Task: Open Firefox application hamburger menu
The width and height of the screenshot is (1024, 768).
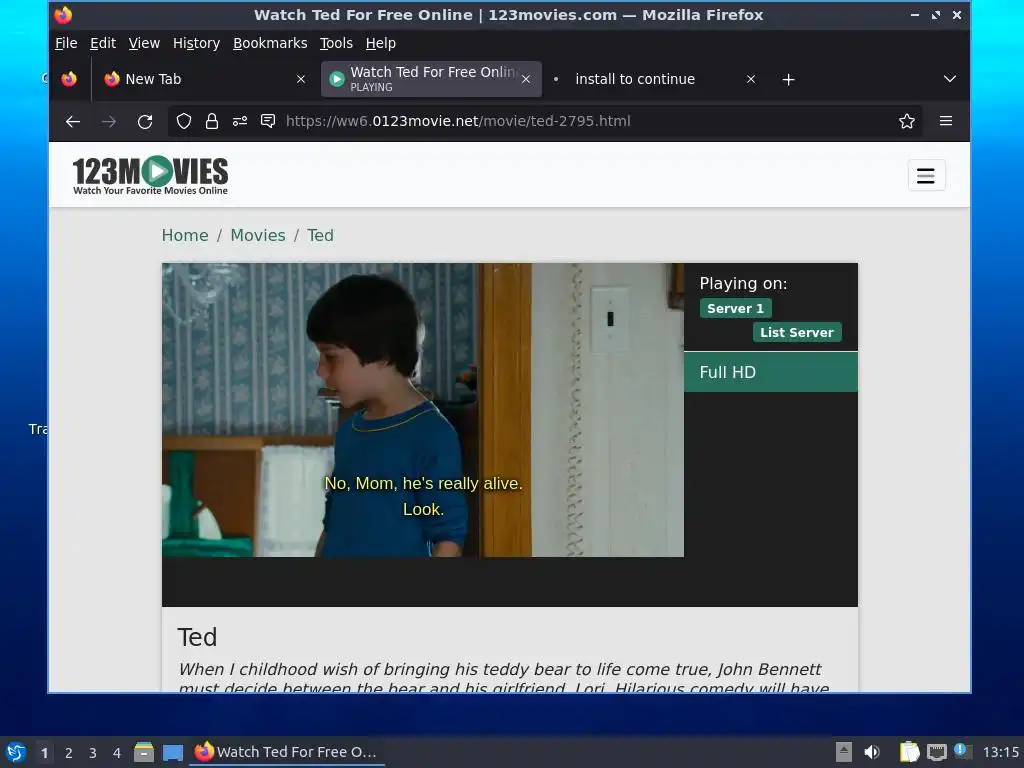Action: coord(946,121)
